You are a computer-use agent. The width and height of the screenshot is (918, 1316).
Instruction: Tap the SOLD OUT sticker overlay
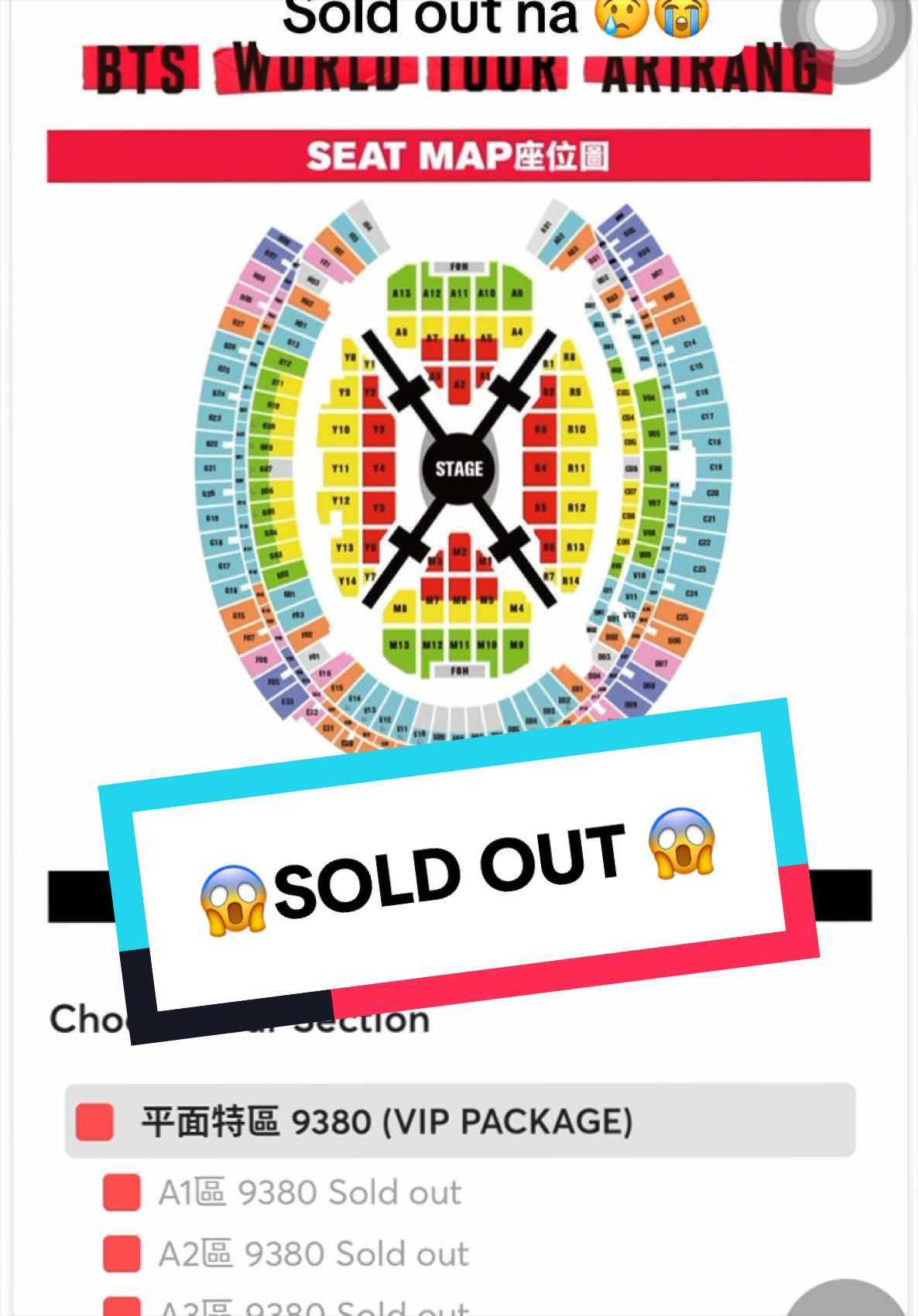click(x=458, y=871)
